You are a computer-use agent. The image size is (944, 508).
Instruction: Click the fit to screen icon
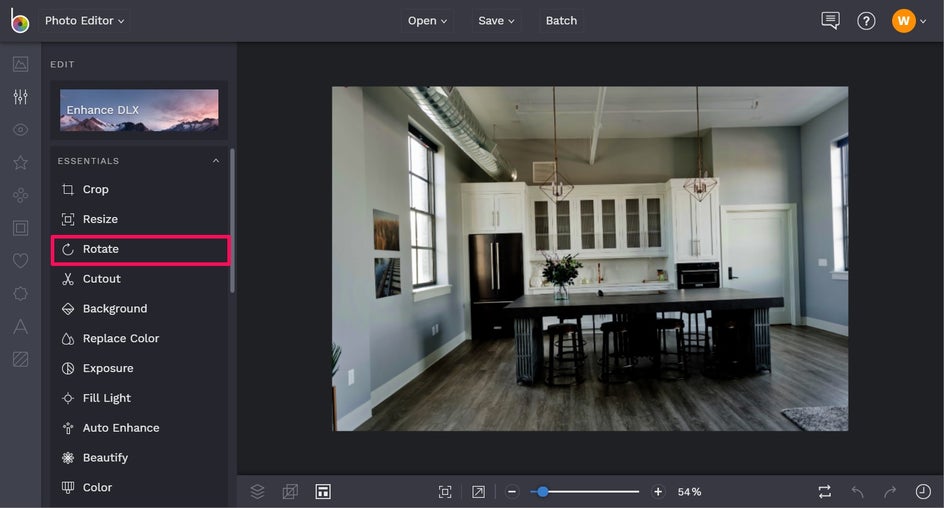point(445,492)
